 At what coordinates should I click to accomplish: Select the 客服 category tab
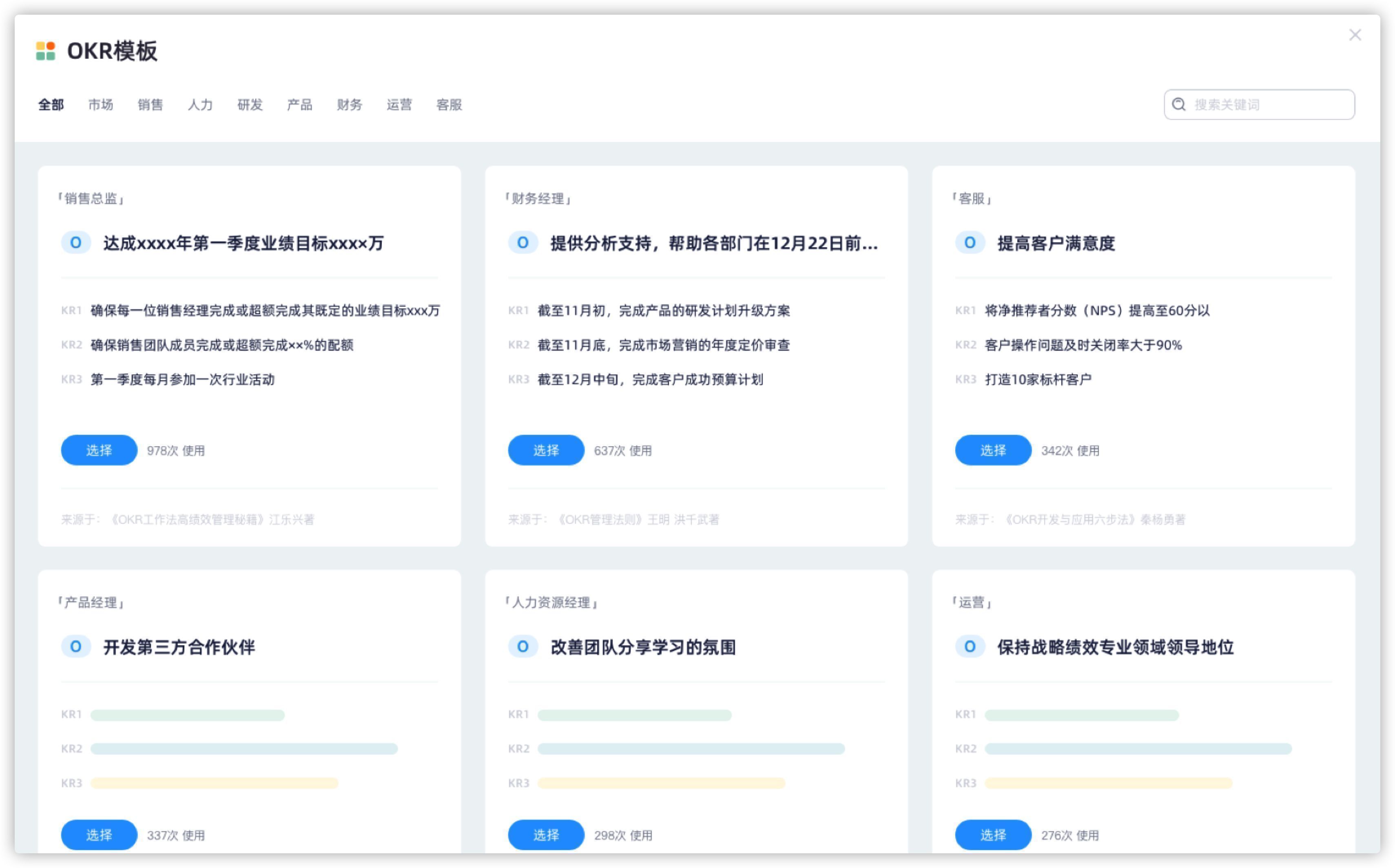pyautogui.click(x=449, y=104)
